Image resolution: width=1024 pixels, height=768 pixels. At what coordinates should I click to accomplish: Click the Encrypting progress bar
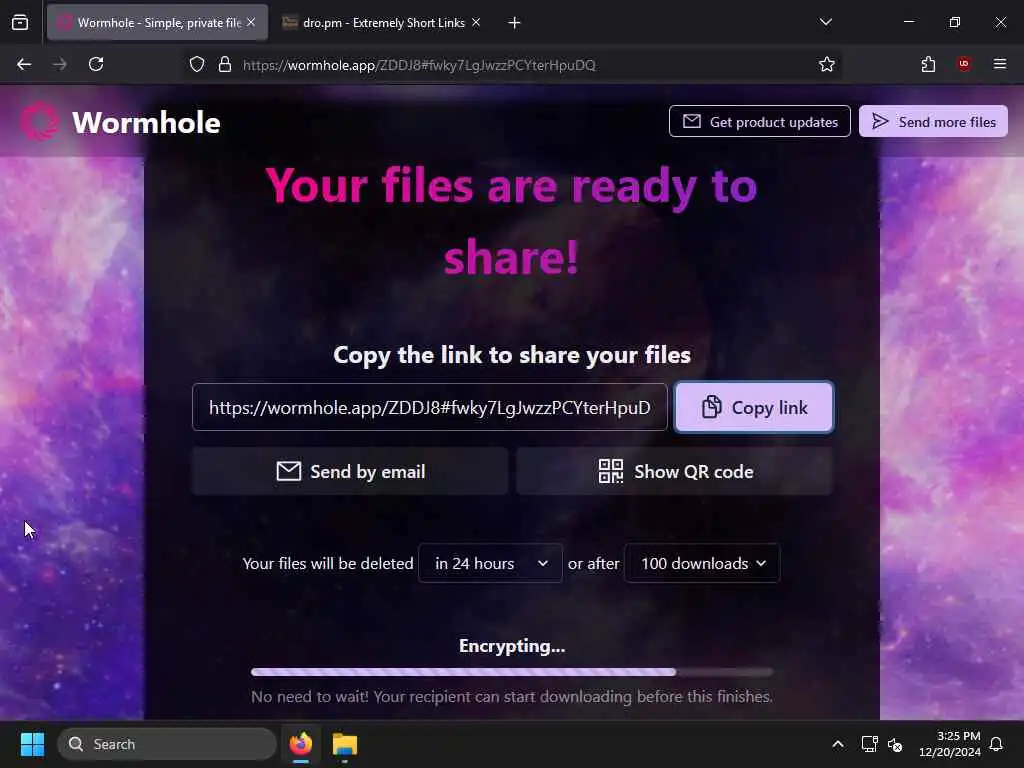(x=512, y=671)
